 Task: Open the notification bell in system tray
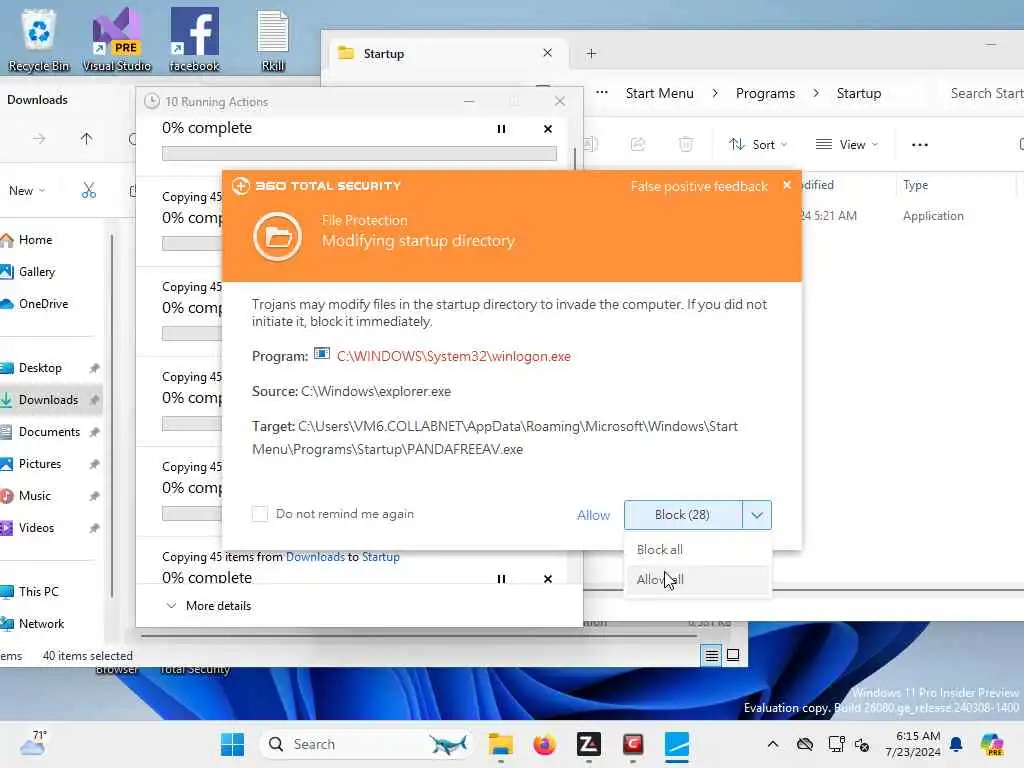click(x=956, y=744)
